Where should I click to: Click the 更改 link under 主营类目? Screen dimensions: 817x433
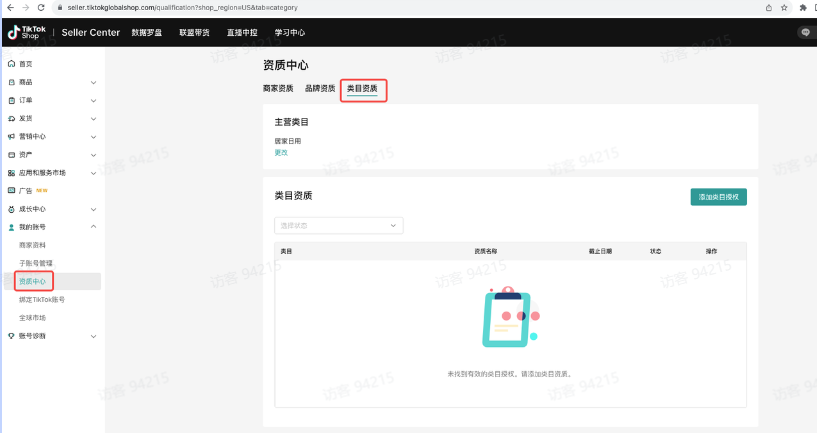[x=281, y=152]
